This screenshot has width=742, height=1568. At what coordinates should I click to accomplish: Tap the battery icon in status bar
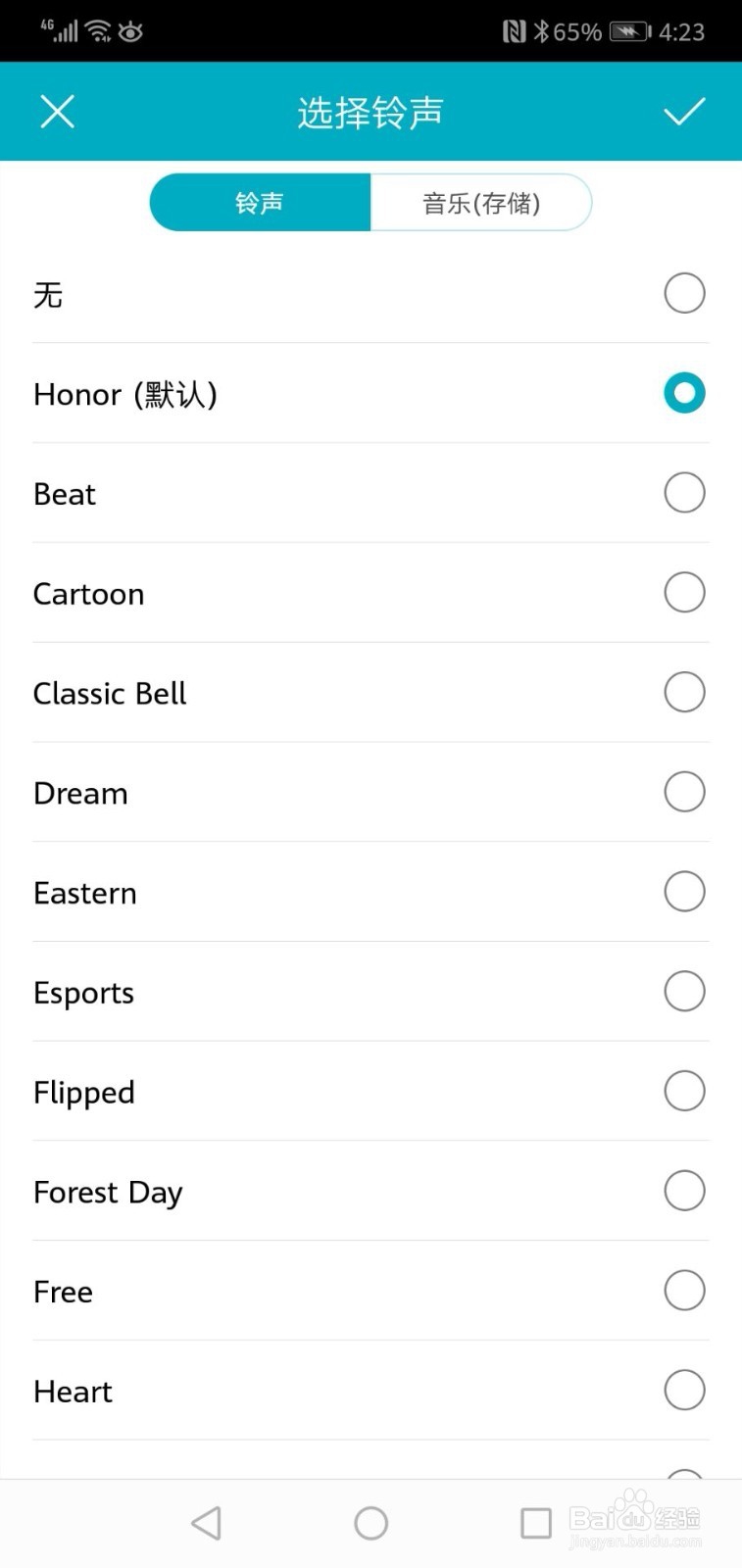click(x=630, y=32)
